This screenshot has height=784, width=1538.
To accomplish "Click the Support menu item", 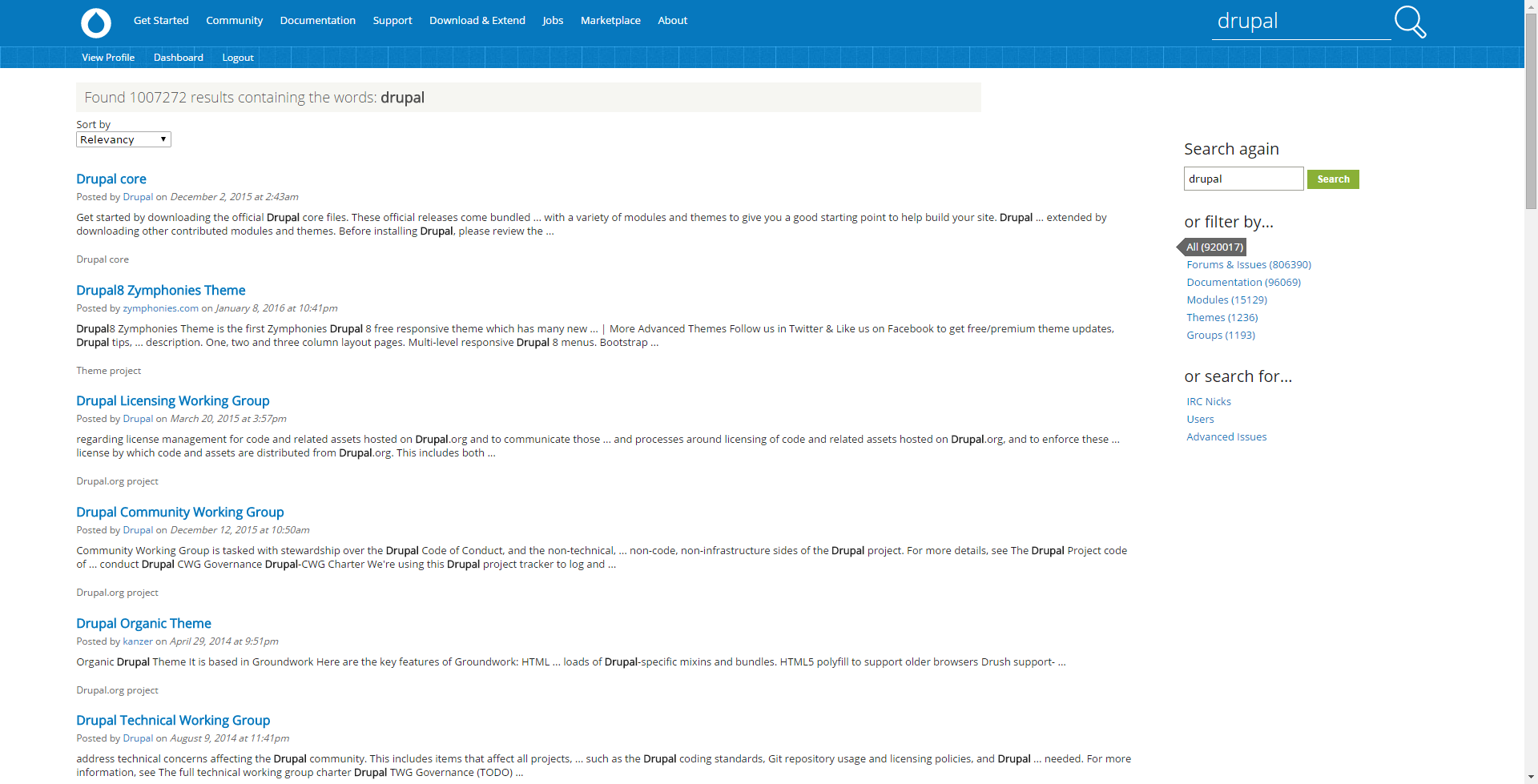I will pos(392,20).
